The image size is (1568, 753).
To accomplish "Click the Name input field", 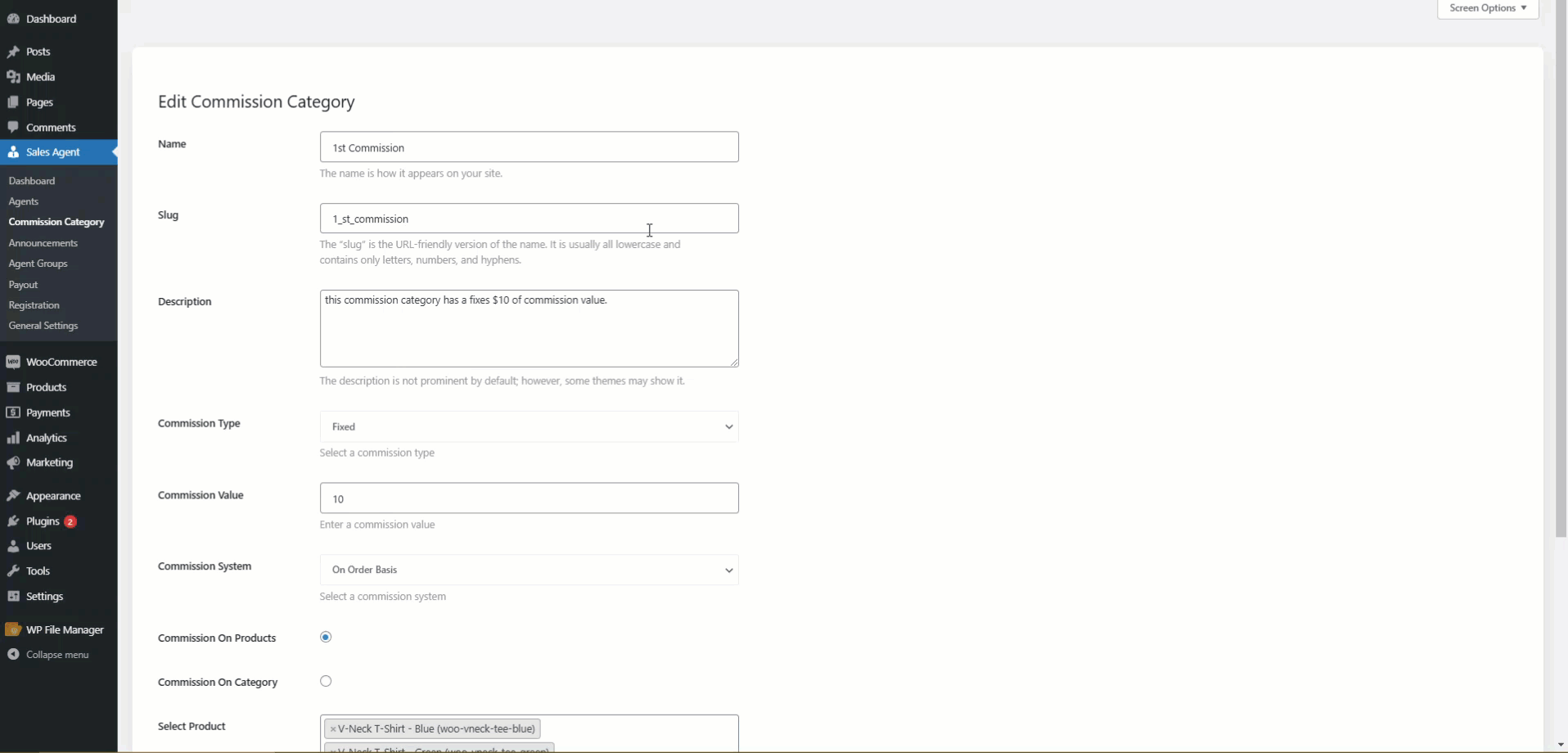I will [529, 147].
